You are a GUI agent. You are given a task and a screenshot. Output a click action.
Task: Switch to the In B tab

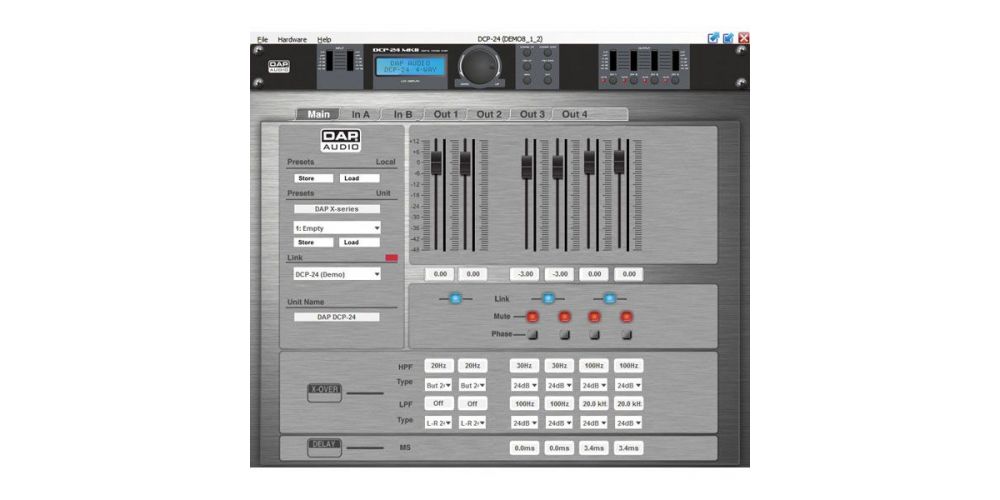(403, 114)
